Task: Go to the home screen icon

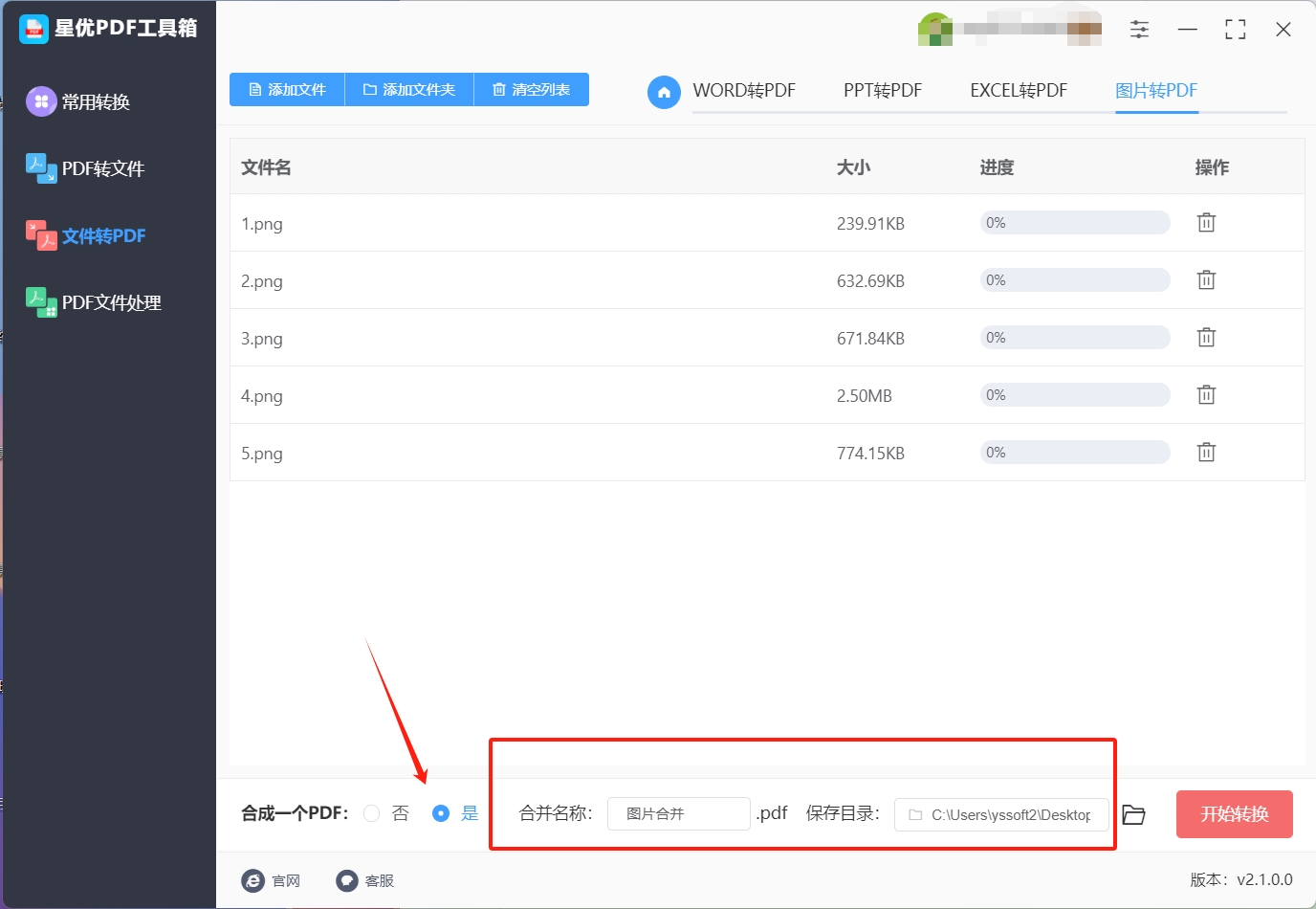Action: [664, 92]
